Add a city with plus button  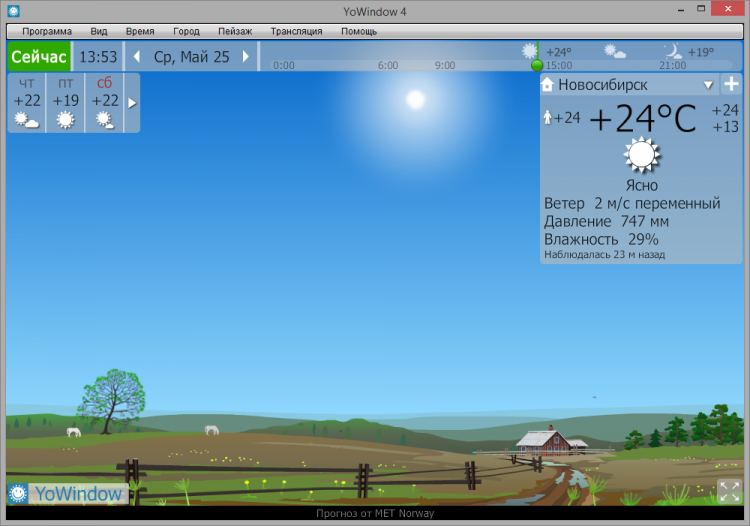[x=731, y=84]
